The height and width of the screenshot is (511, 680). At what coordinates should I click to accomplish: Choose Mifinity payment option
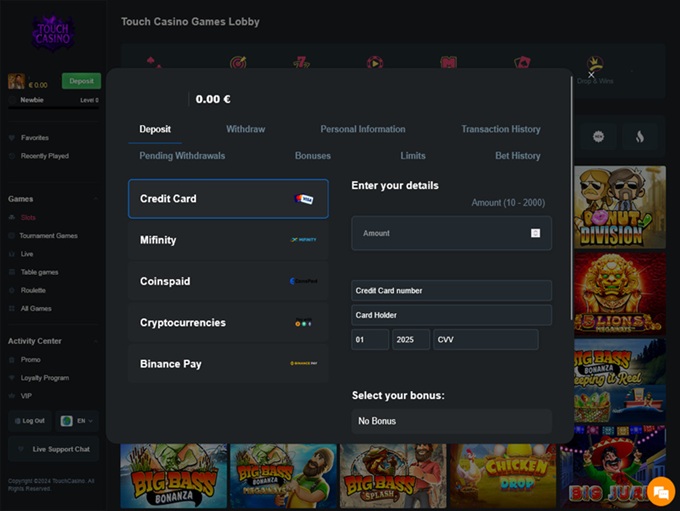pyautogui.click(x=228, y=240)
